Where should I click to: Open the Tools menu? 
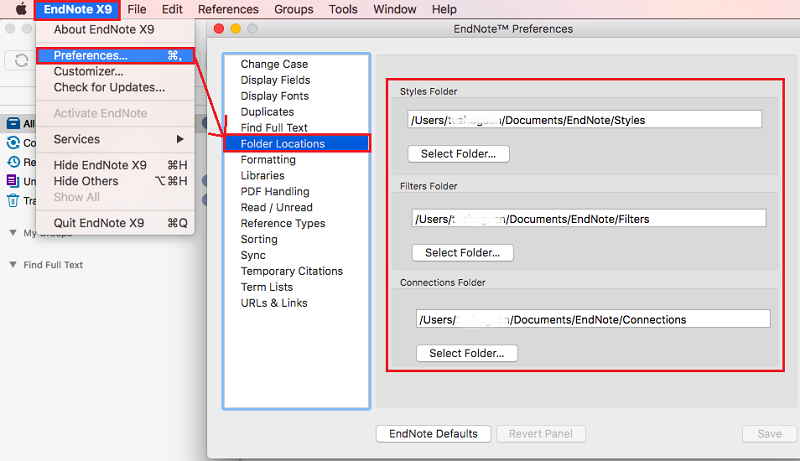coord(343,10)
